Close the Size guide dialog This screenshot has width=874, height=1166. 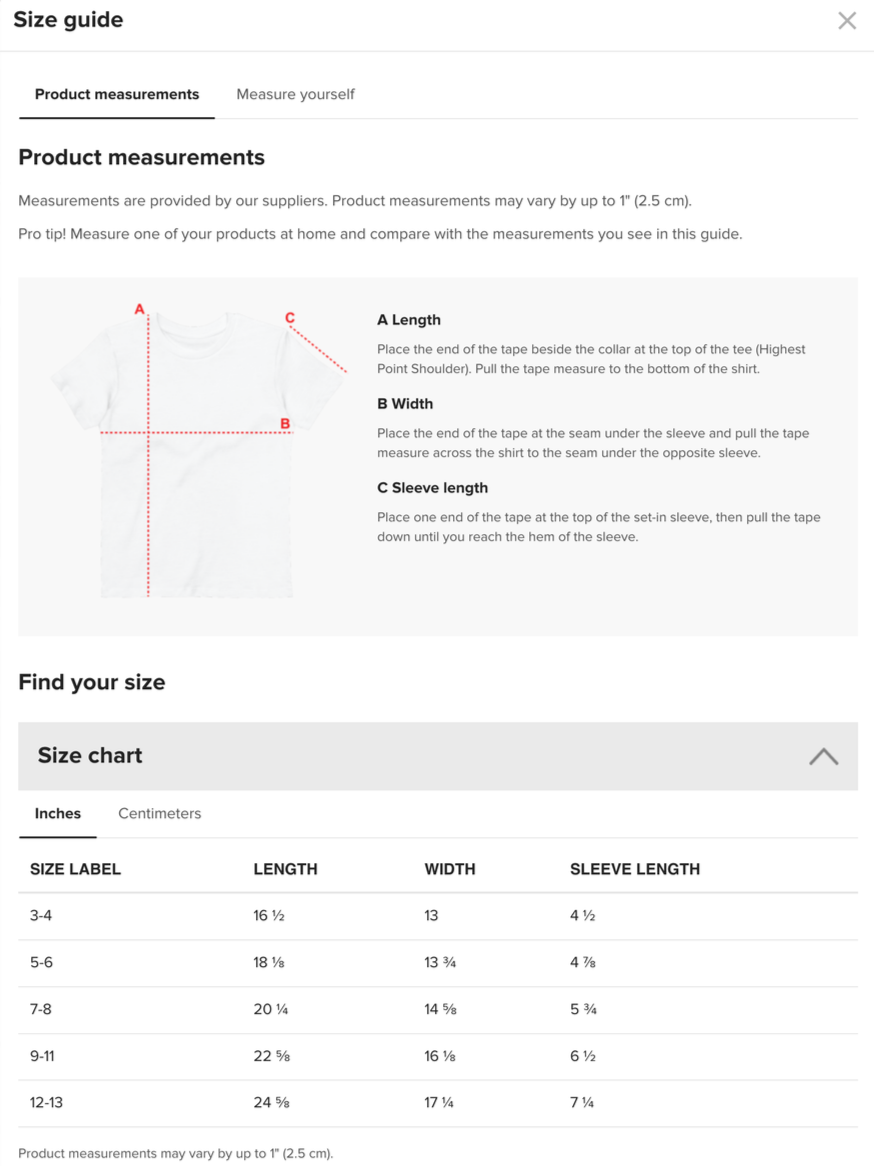click(x=846, y=21)
